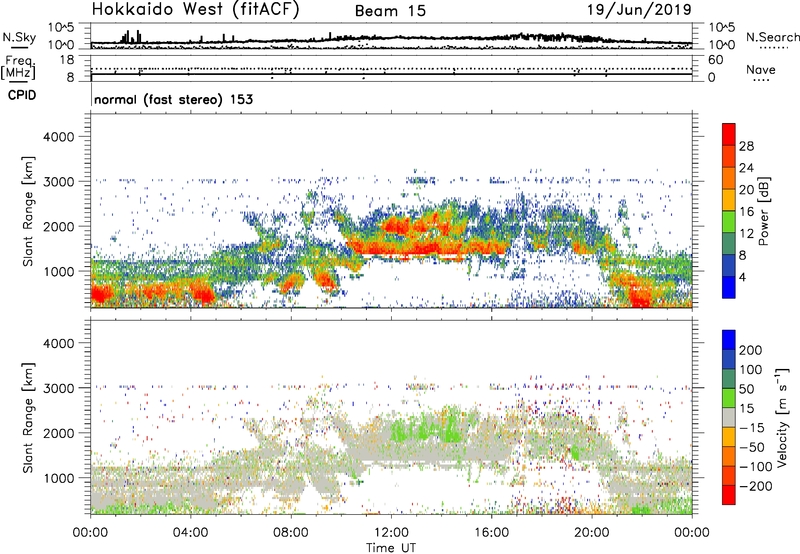Click the 'Velocity [m s-1]' colorbar title
The image size is (800, 554).
pyautogui.click(x=782, y=417)
